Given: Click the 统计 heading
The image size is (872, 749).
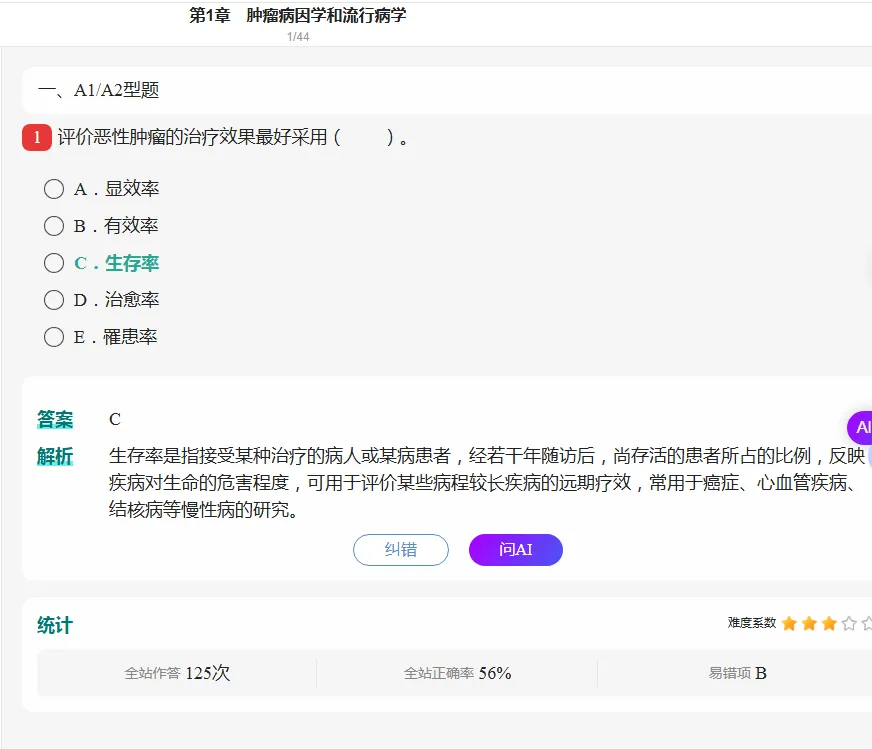Looking at the screenshot, I should (55, 625).
